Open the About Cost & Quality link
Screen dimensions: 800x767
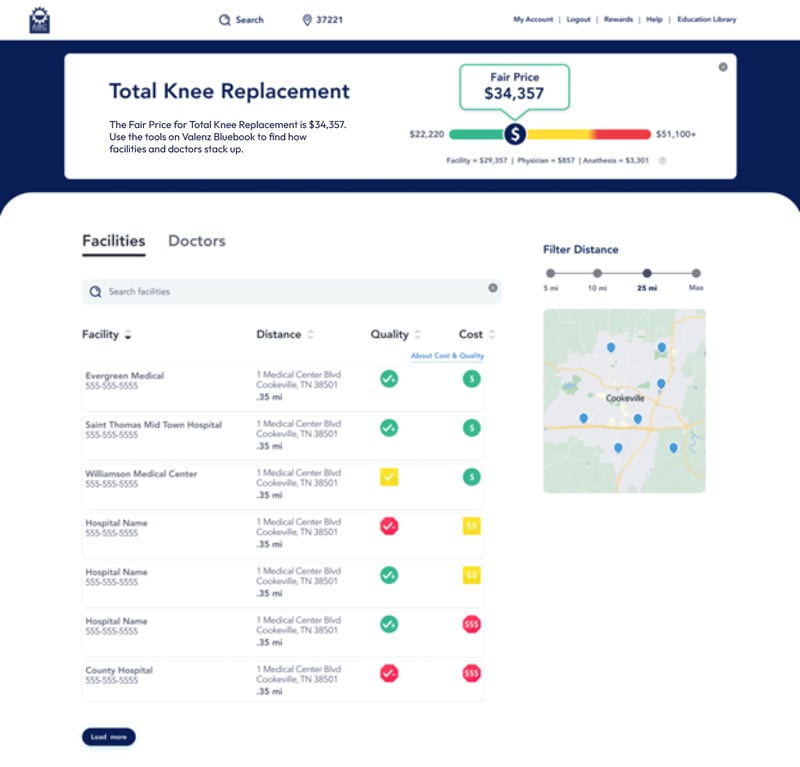(x=449, y=356)
